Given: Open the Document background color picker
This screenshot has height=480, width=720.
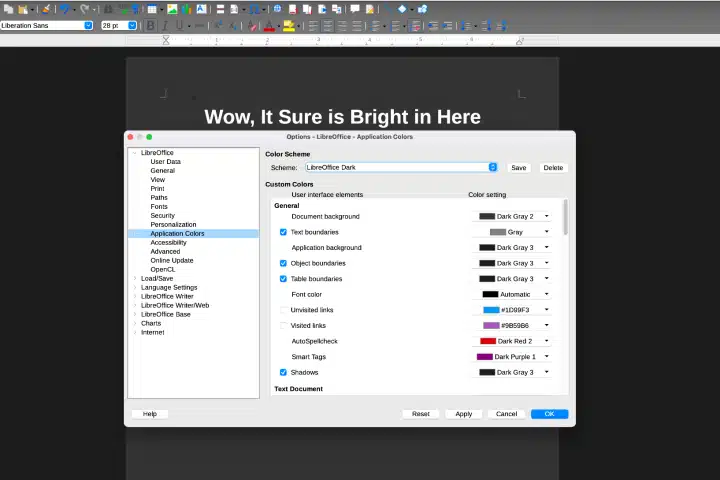Looking at the screenshot, I should click(x=514, y=216).
